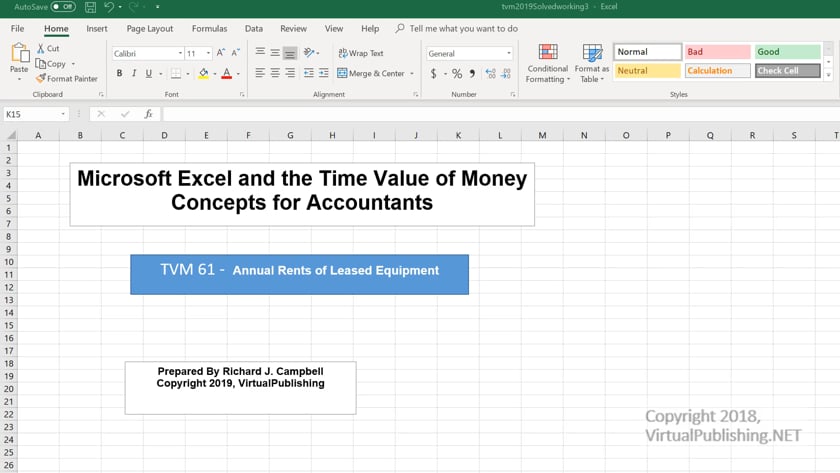
Task: Click the Copy icon
Action: click(x=41, y=64)
